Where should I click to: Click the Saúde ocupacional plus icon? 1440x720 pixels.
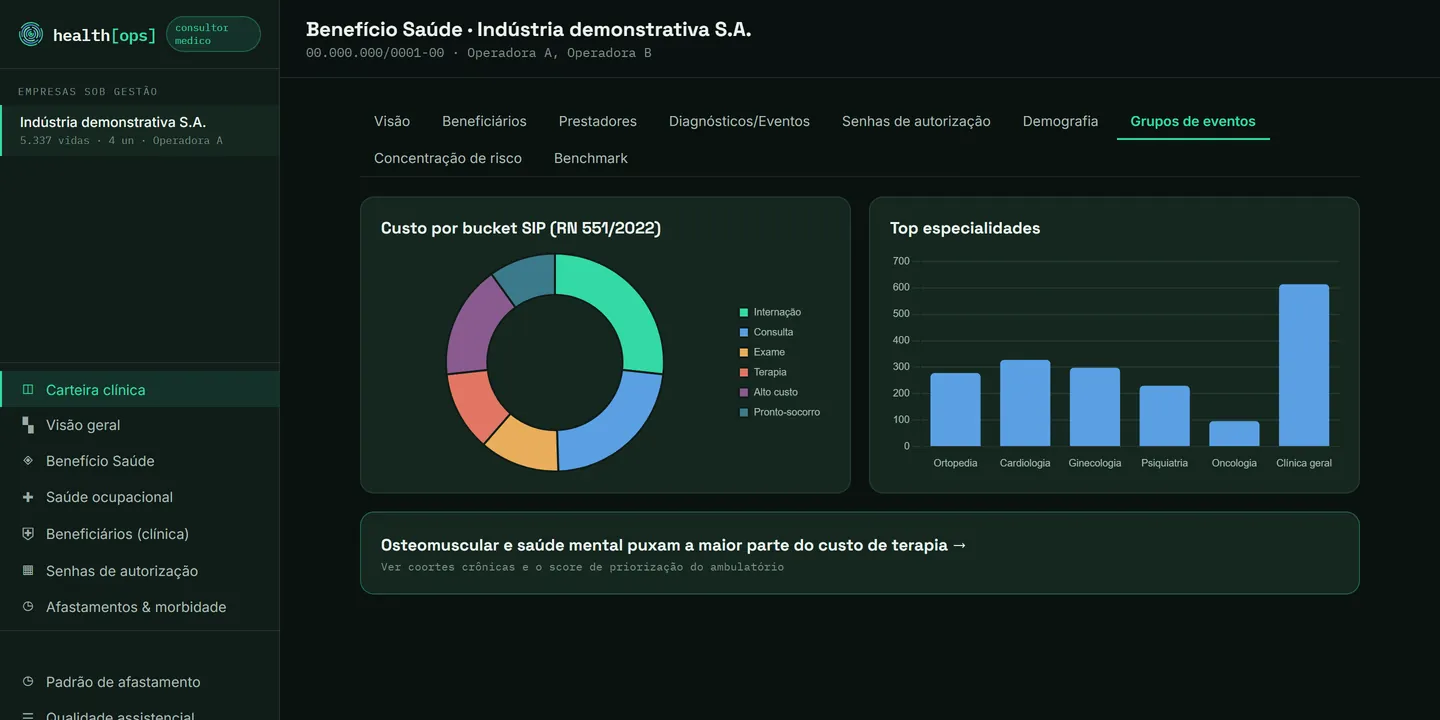click(28, 497)
